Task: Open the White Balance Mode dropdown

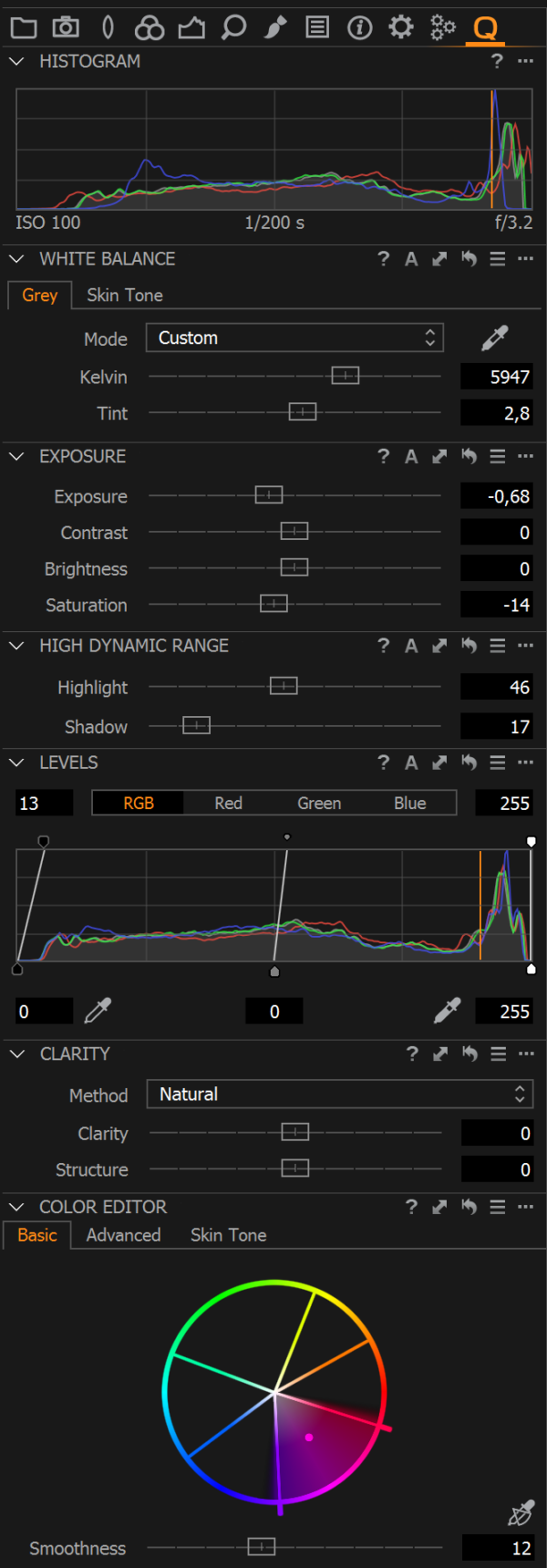Action: click(294, 337)
